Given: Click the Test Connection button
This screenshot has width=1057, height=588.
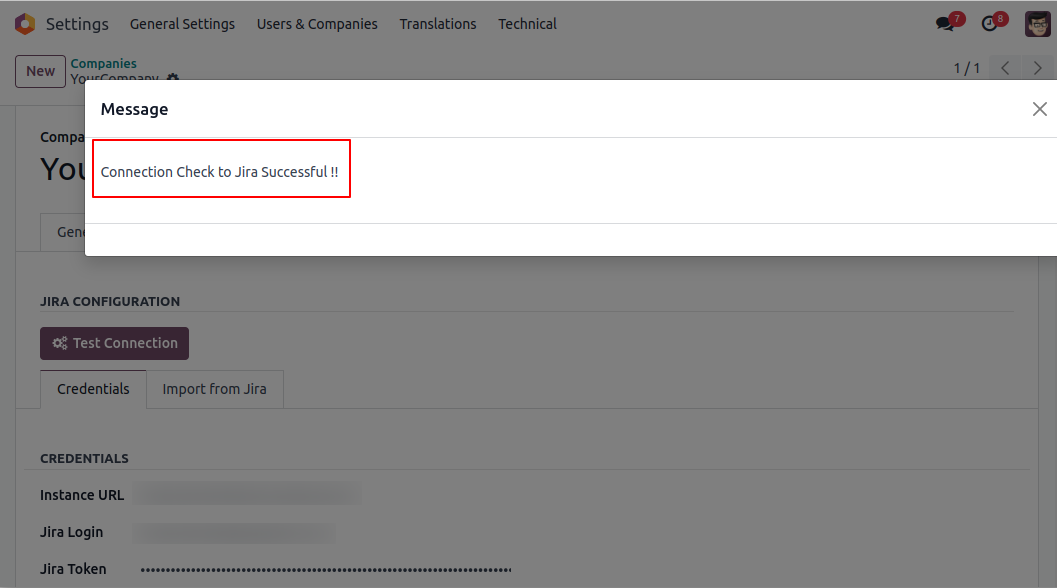Looking at the screenshot, I should pos(114,343).
